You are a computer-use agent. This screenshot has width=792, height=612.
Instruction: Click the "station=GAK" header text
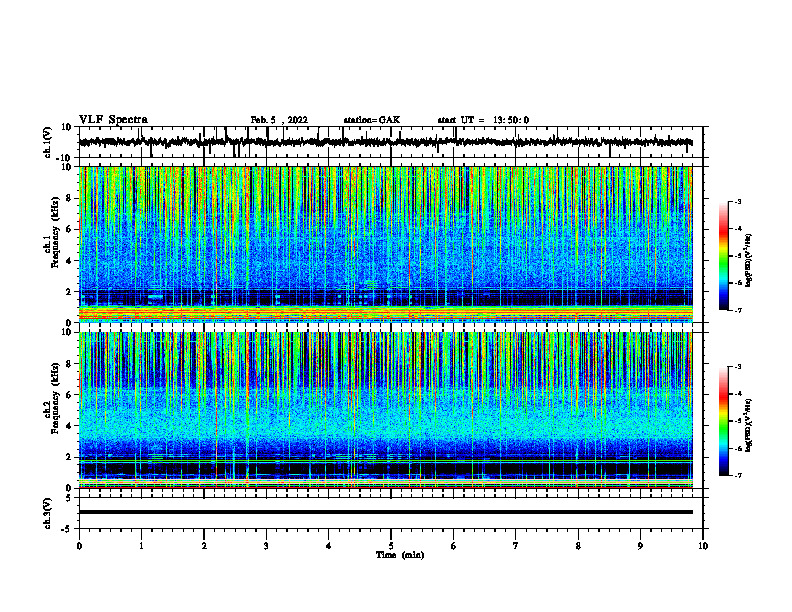coord(372,120)
